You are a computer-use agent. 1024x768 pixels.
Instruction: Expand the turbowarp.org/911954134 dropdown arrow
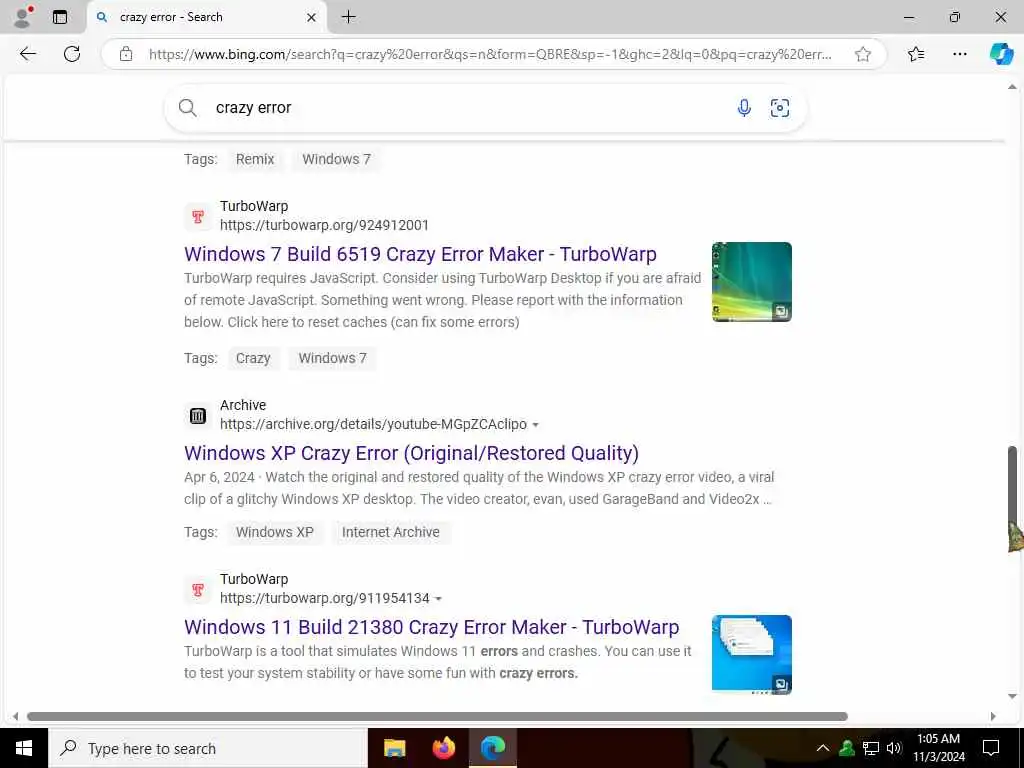pos(438,599)
